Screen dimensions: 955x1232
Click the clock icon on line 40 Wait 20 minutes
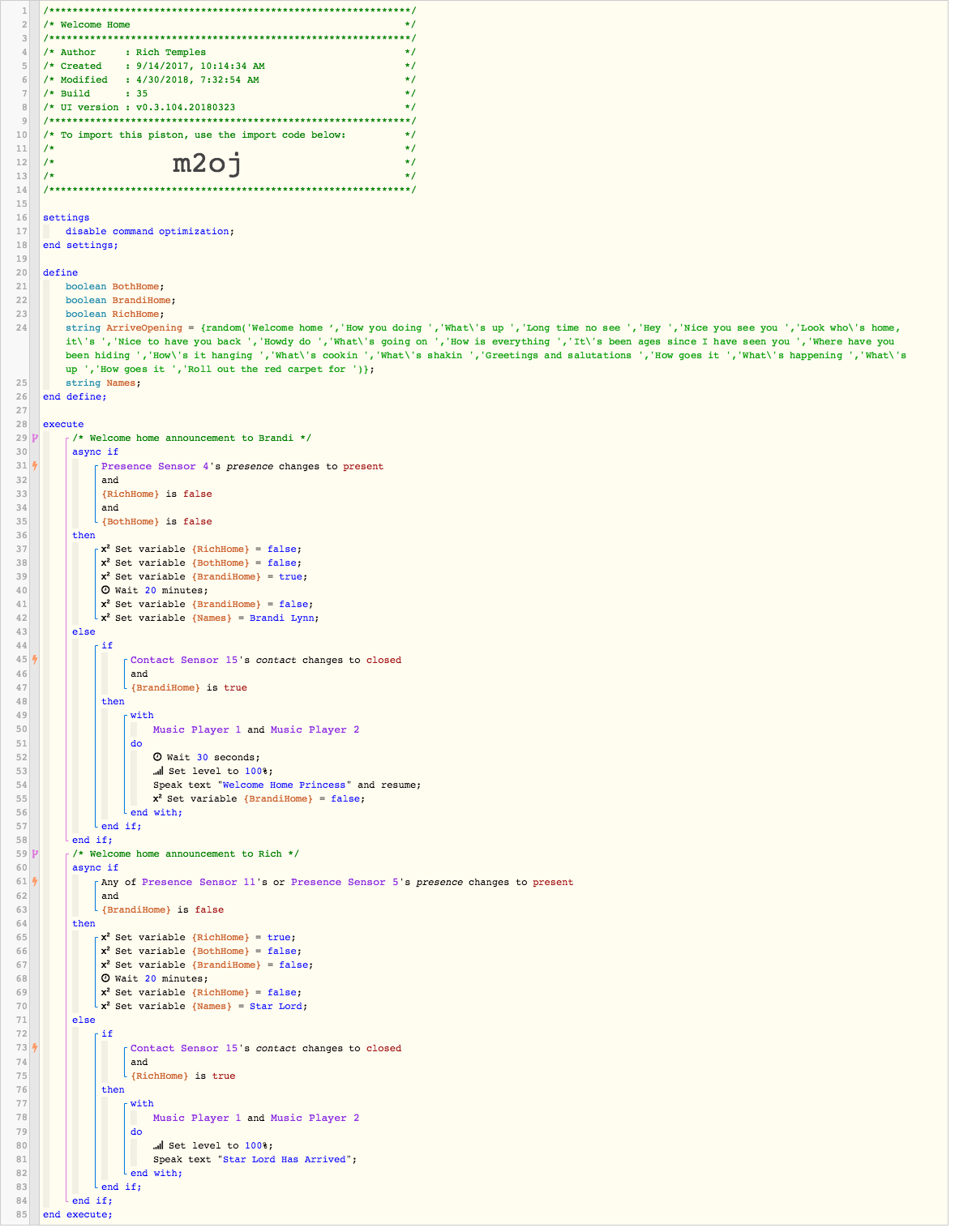click(105, 590)
